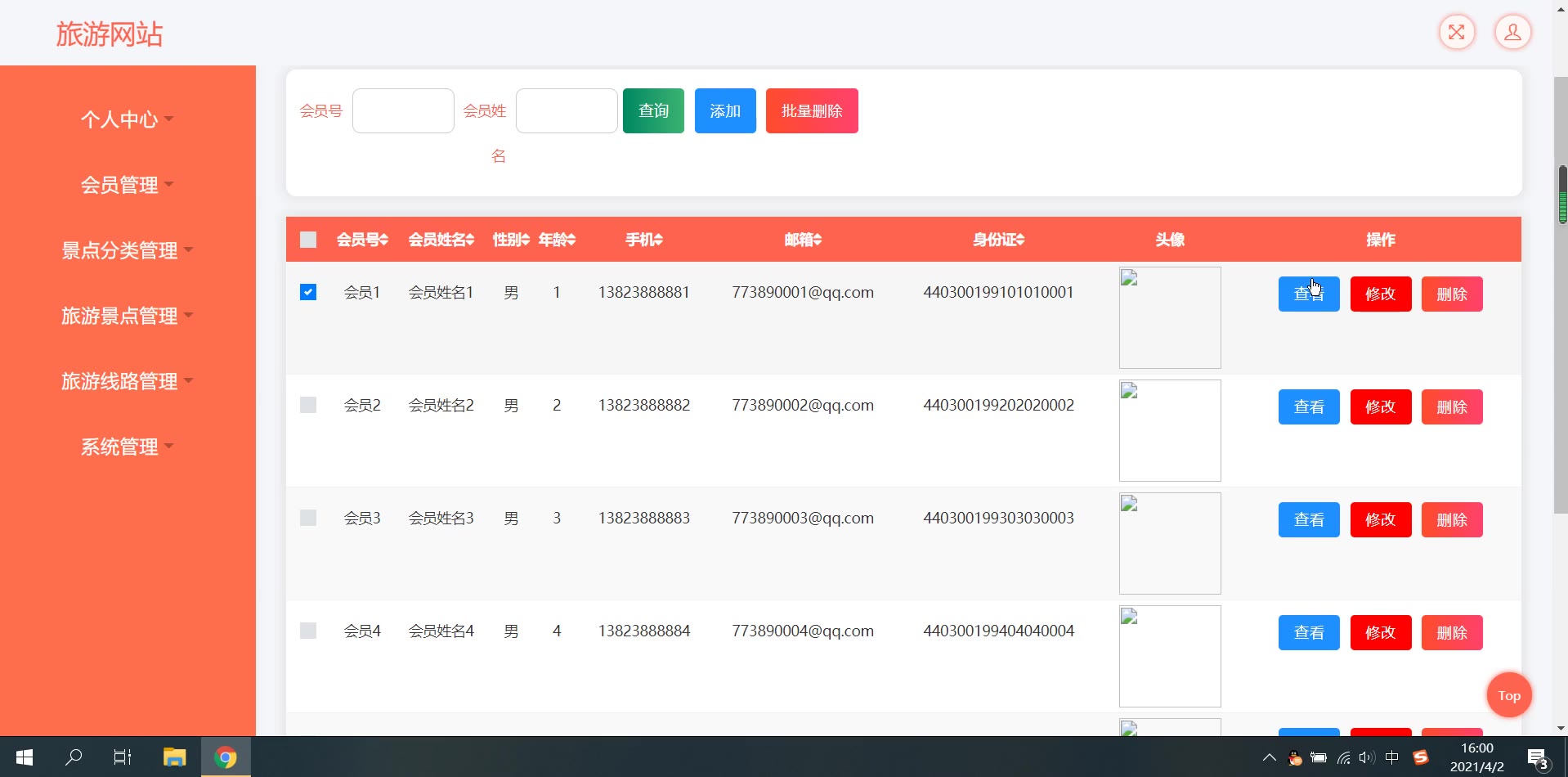Open notification center icon
This screenshot has width=1568, height=777.
1537,758
